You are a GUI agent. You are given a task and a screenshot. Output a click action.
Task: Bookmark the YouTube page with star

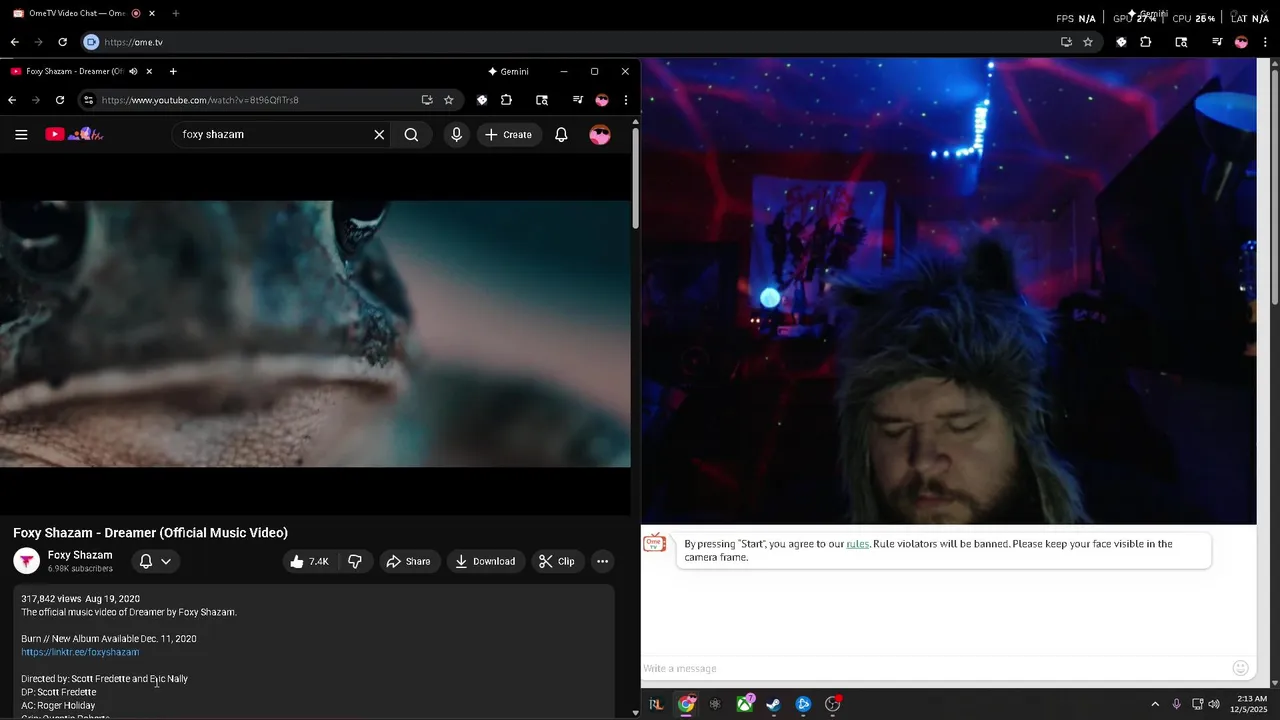coord(448,100)
